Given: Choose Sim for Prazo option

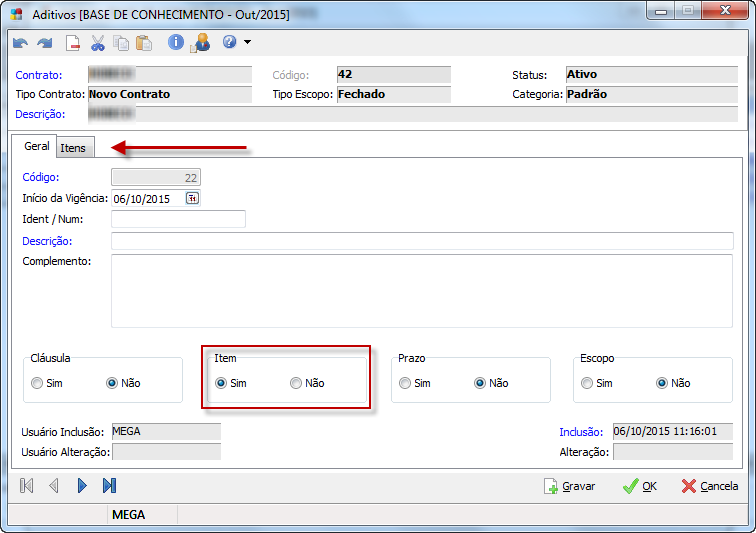Looking at the screenshot, I should 404,383.
